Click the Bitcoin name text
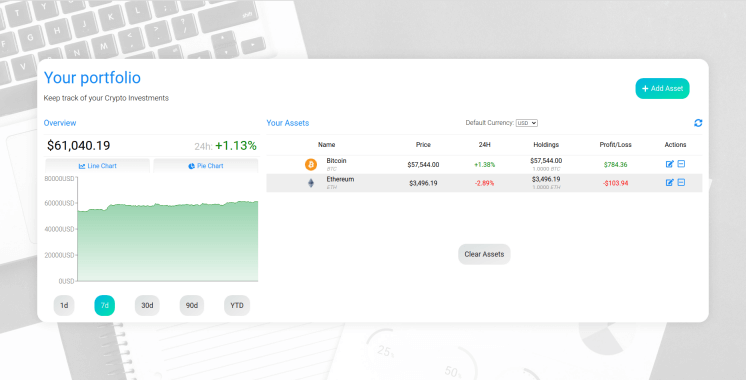The height and width of the screenshot is (380, 746). (336, 161)
